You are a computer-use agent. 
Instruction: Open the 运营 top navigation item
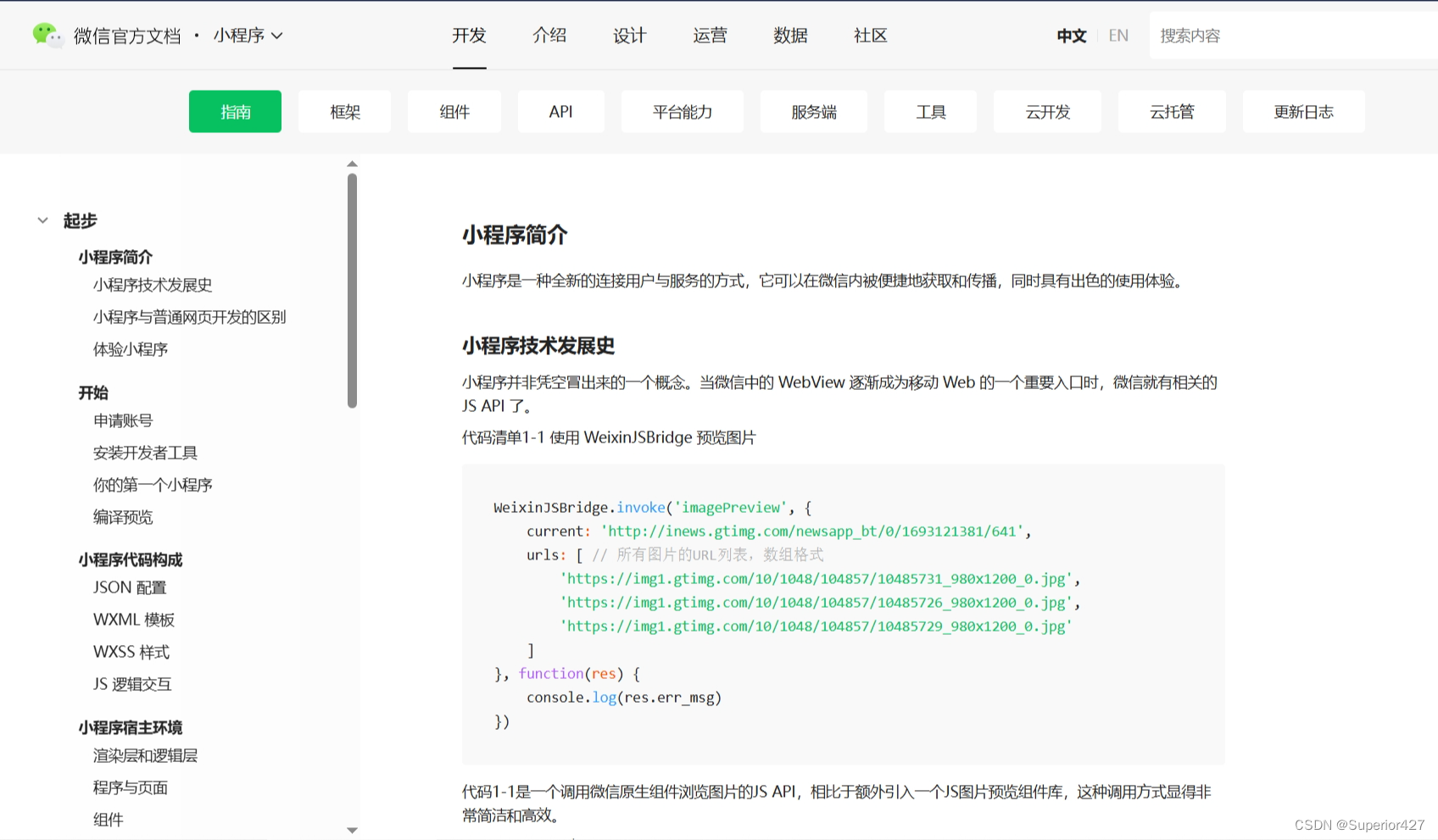coord(710,36)
